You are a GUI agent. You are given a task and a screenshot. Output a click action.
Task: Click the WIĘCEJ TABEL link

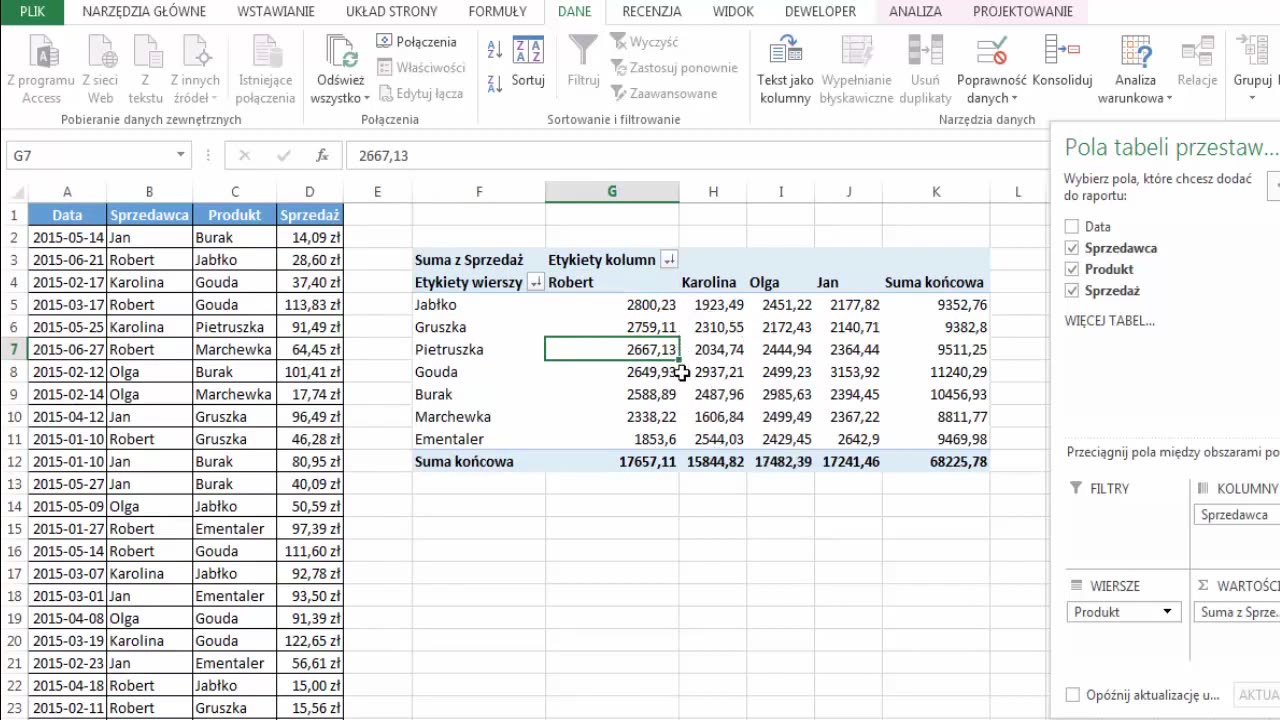pyautogui.click(x=1109, y=321)
